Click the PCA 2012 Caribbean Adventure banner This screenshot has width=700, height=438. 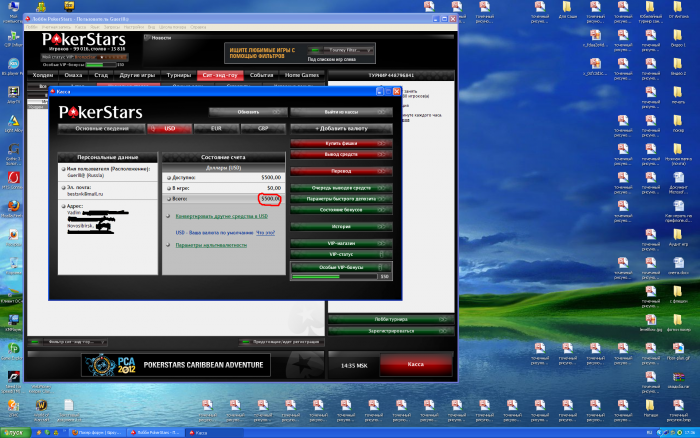coord(176,365)
